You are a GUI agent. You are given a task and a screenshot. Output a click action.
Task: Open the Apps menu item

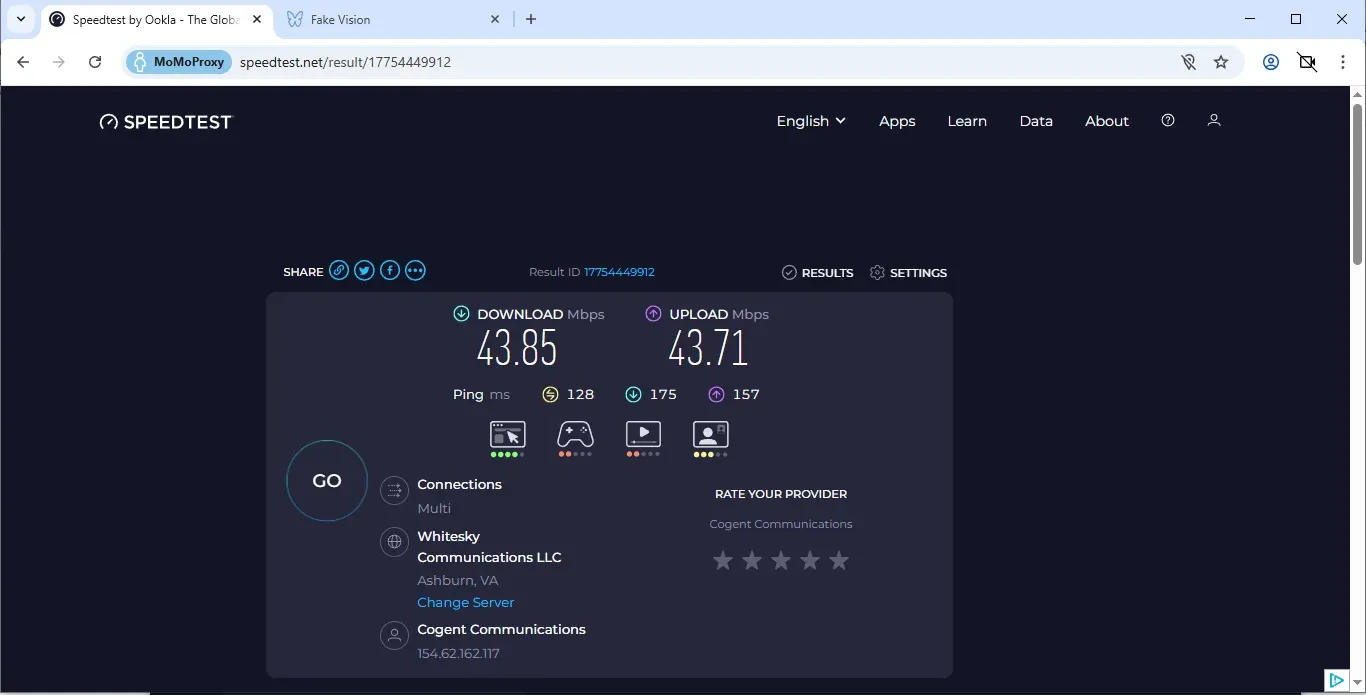coord(896,120)
